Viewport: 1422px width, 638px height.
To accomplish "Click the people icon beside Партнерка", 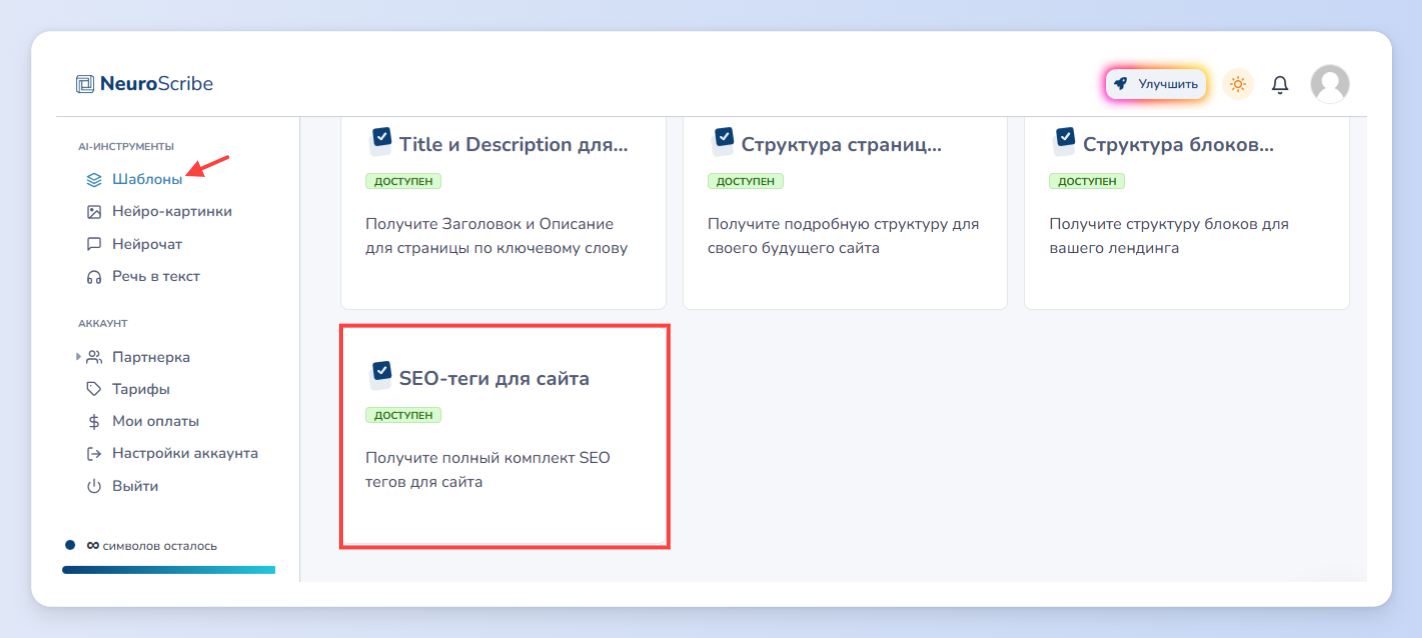I will pyautogui.click(x=94, y=357).
